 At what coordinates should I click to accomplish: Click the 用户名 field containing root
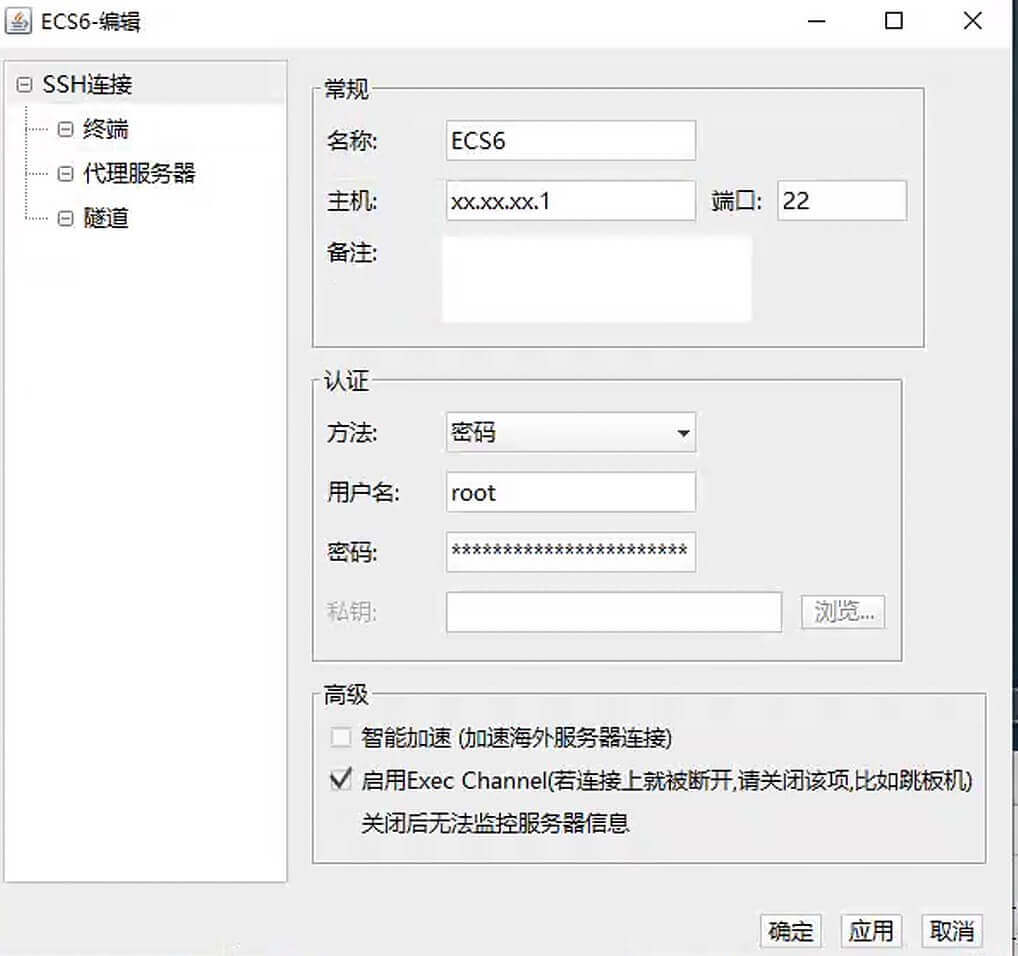(570, 493)
